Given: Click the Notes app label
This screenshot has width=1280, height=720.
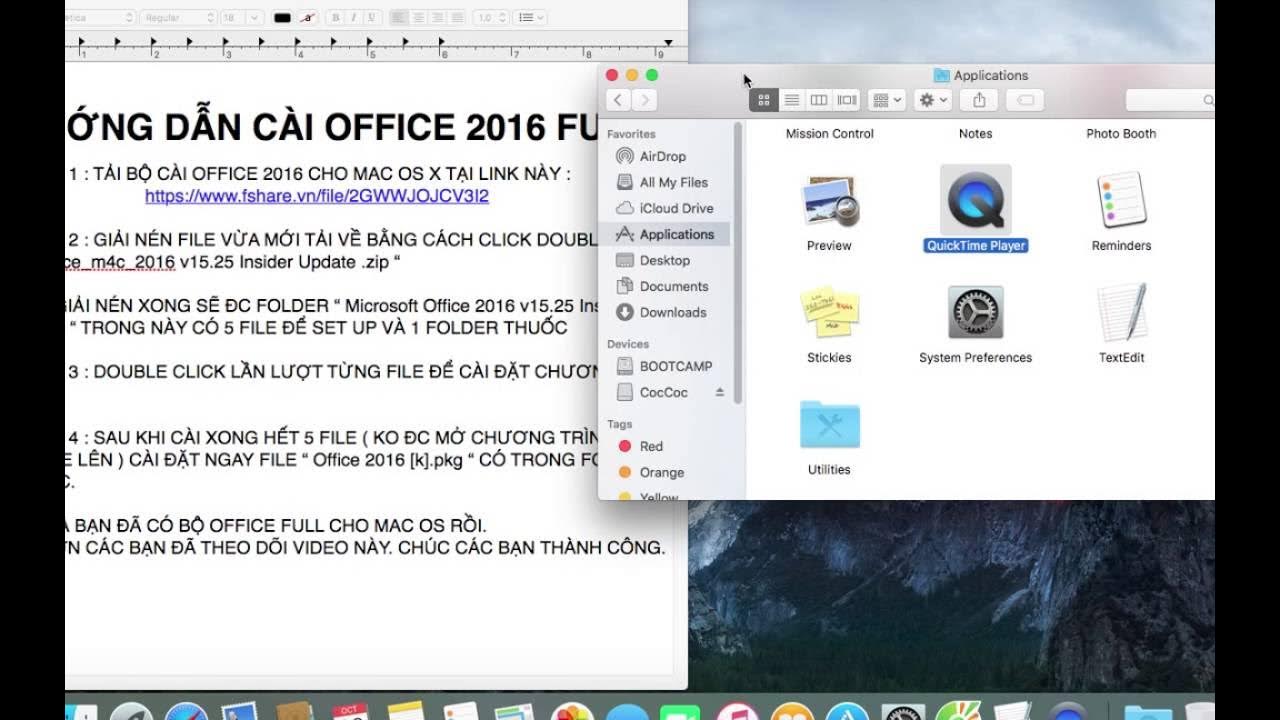Looking at the screenshot, I should tap(976, 133).
